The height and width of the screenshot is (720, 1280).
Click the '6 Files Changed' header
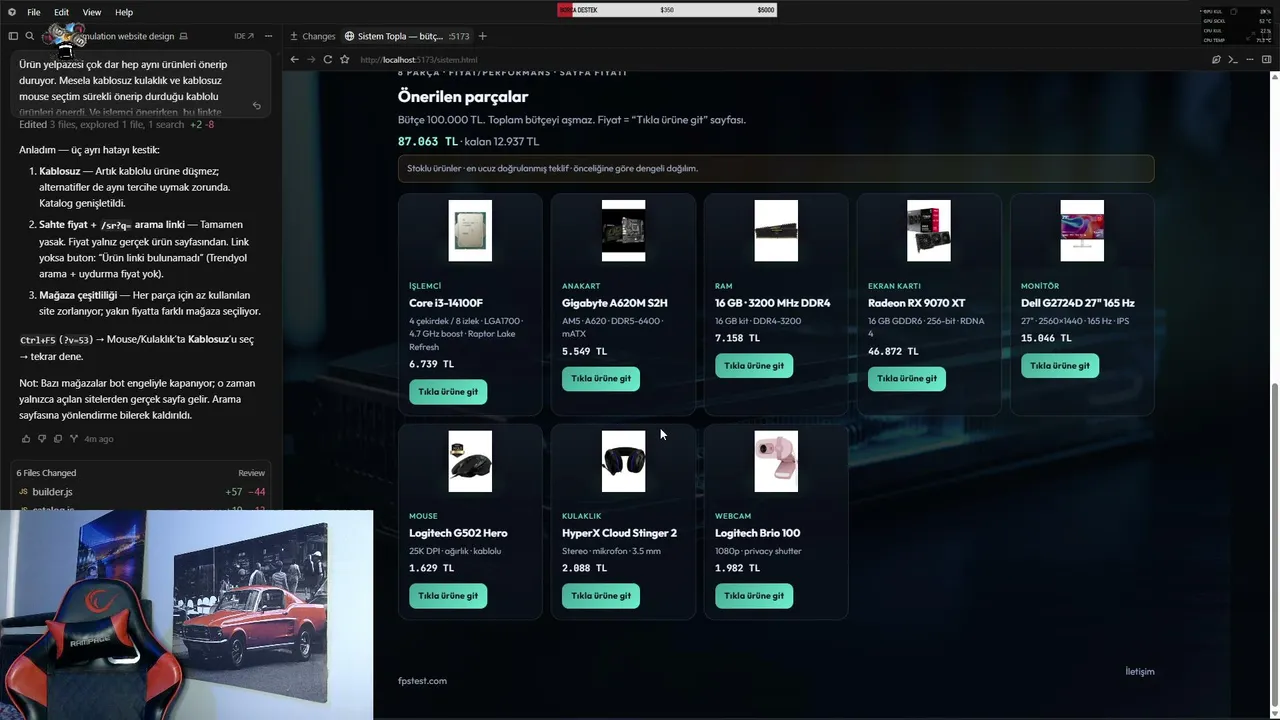[46, 473]
